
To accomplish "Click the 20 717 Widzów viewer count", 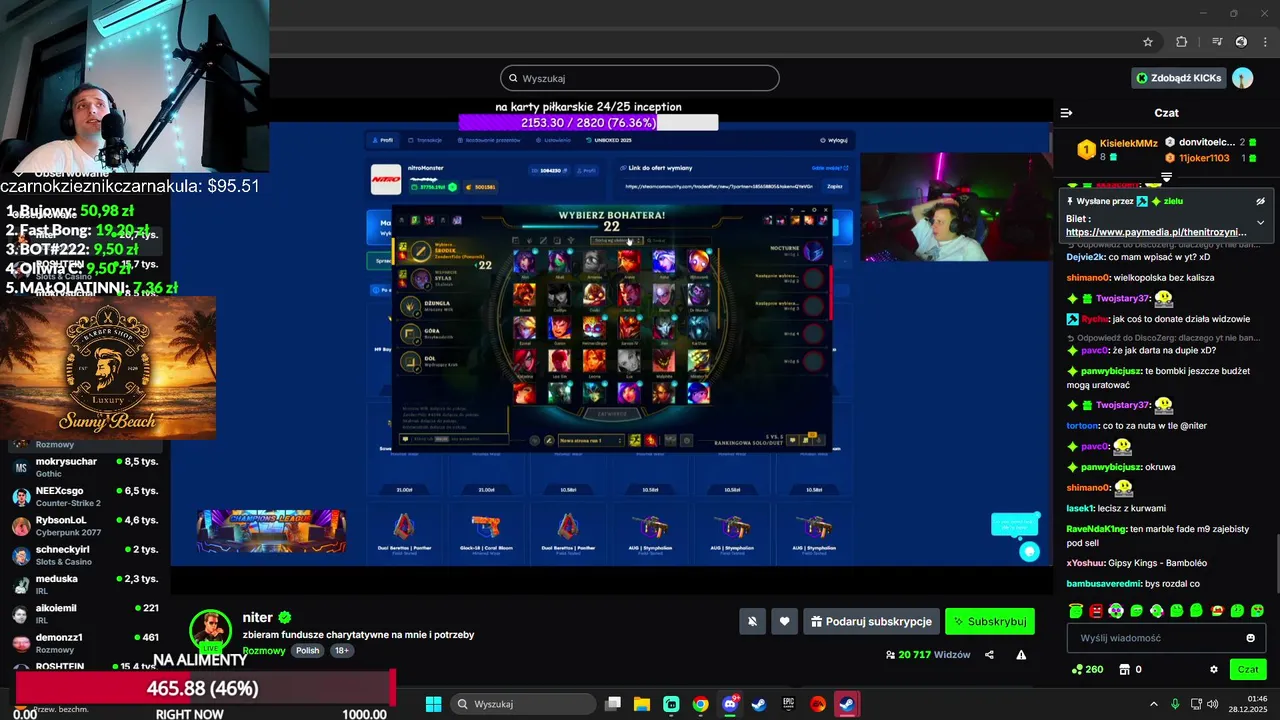I will point(927,655).
